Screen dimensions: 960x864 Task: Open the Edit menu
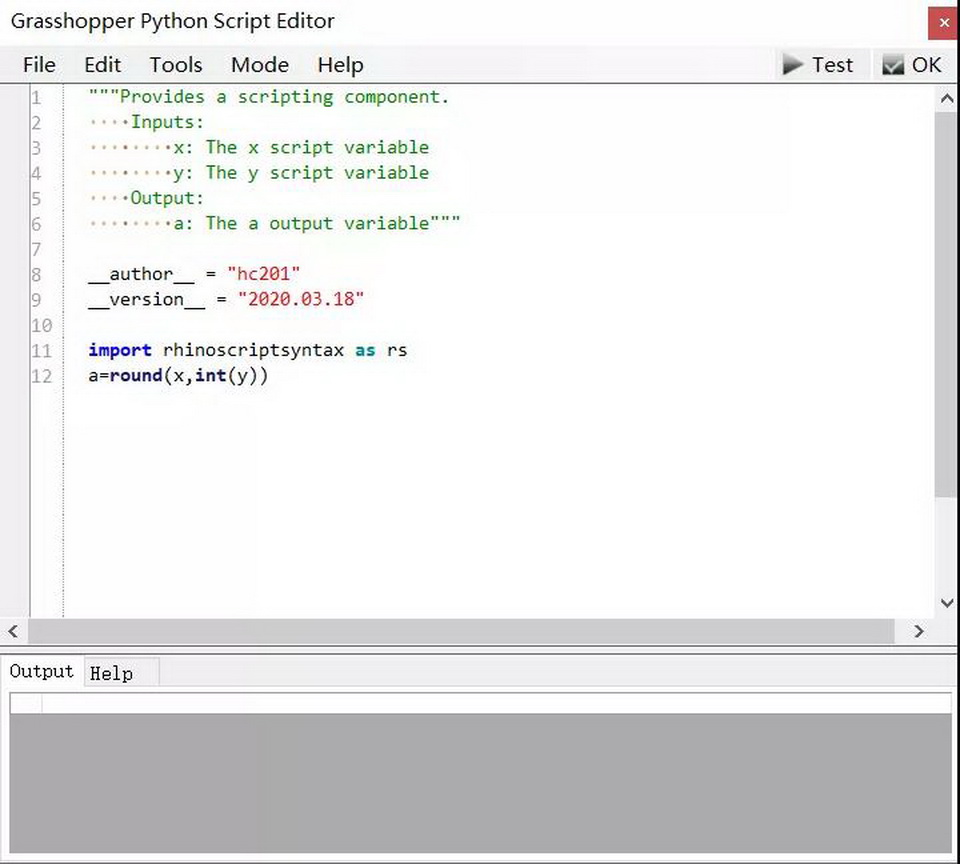102,65
